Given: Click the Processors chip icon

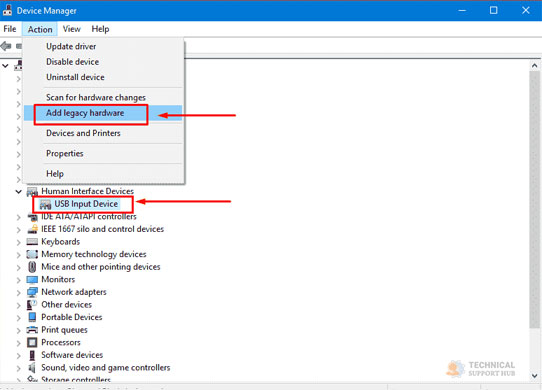Looking at the screenshot, I should [32, 342].
